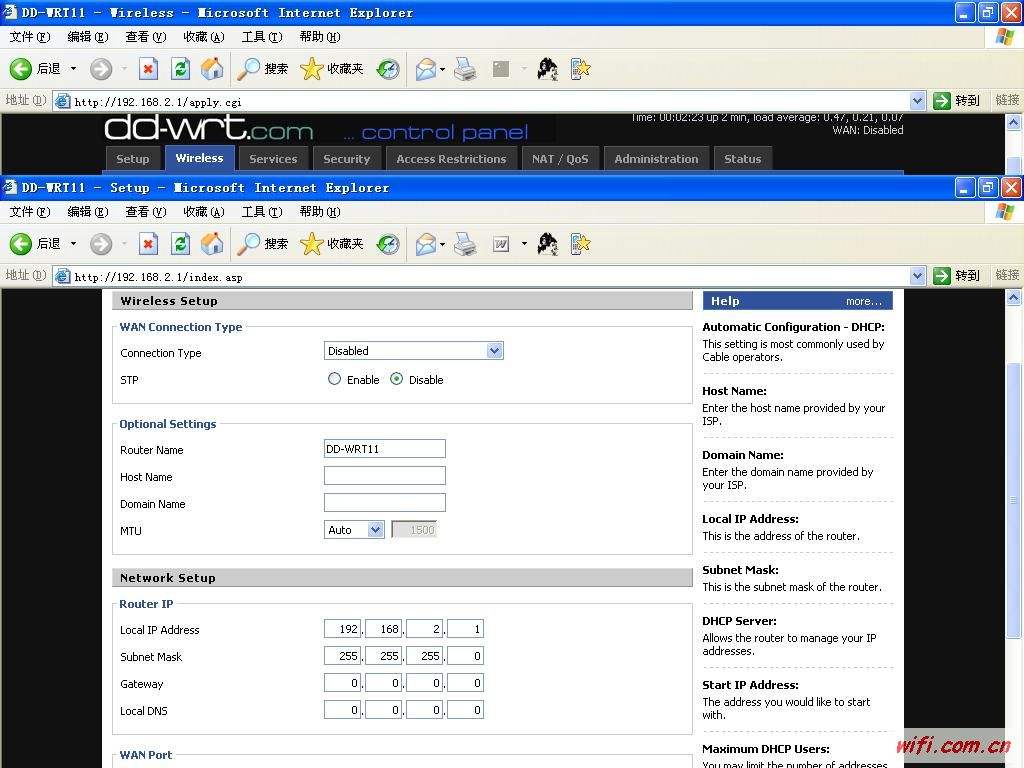Viewport: 1024px width, 768px height.
Task: Click the Local DNS last octet field
Action: 466,710
